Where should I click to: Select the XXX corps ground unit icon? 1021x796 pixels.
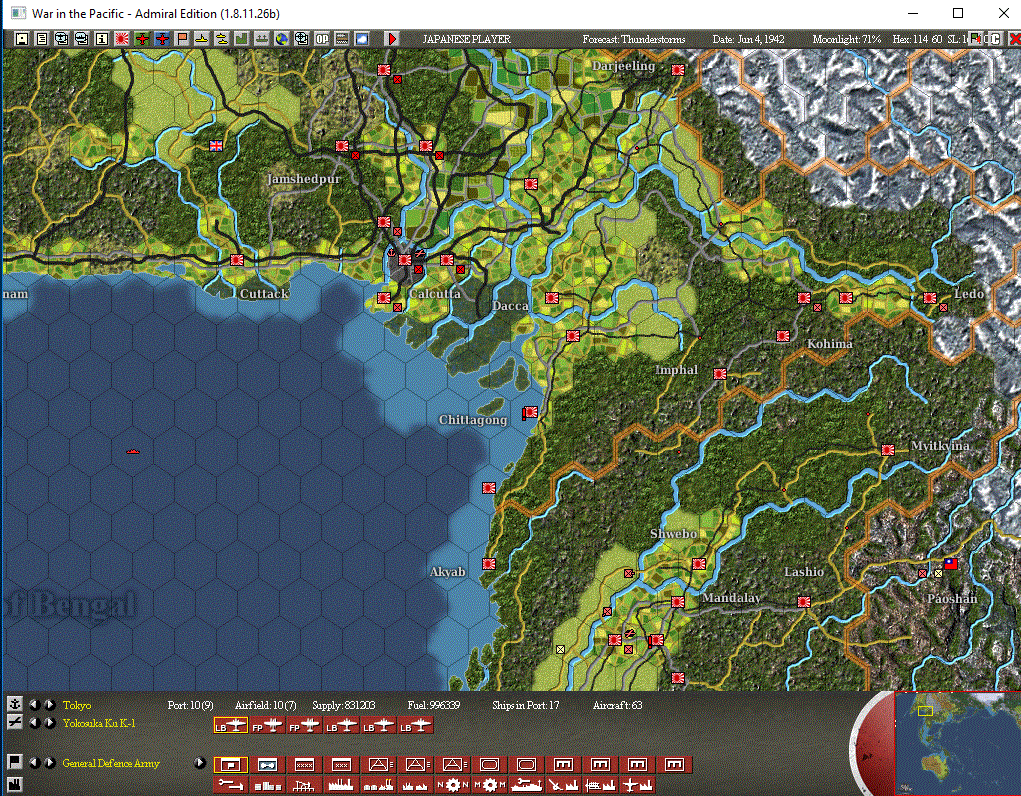(342, 764)
